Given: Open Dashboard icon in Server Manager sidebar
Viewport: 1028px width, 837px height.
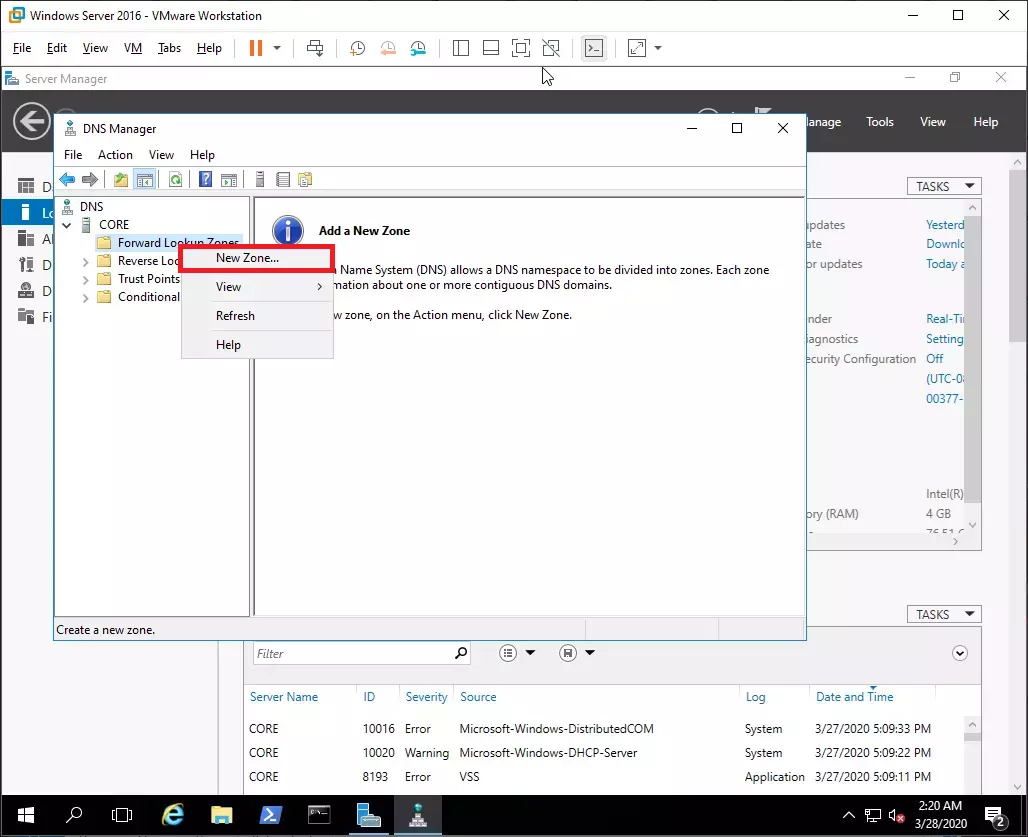Looking at the screenshot, I should point(26,186).
